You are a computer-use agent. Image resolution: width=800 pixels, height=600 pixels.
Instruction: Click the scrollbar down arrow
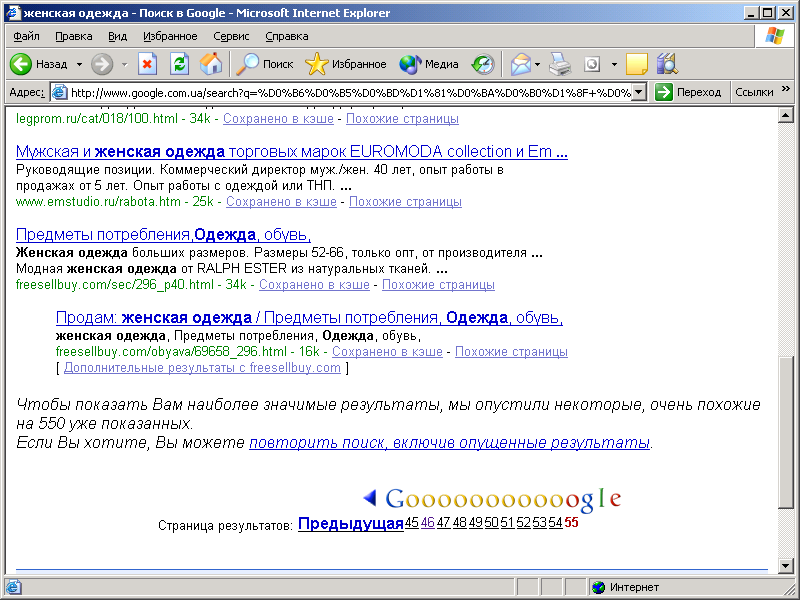point(786,565)
